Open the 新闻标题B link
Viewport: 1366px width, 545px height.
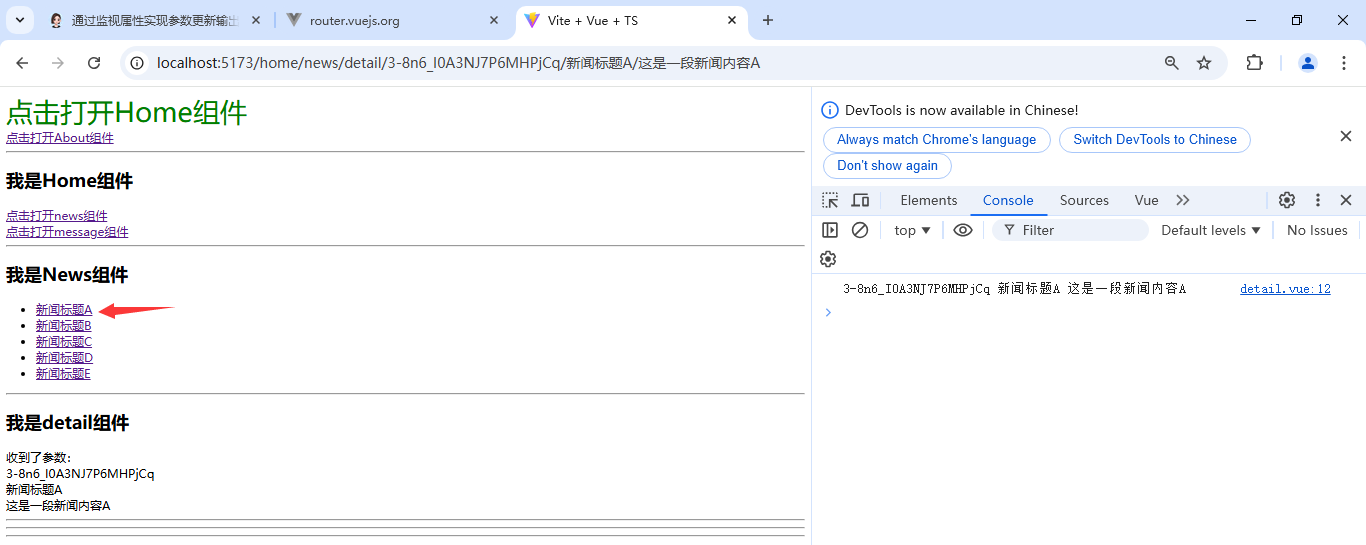(64, 326)
